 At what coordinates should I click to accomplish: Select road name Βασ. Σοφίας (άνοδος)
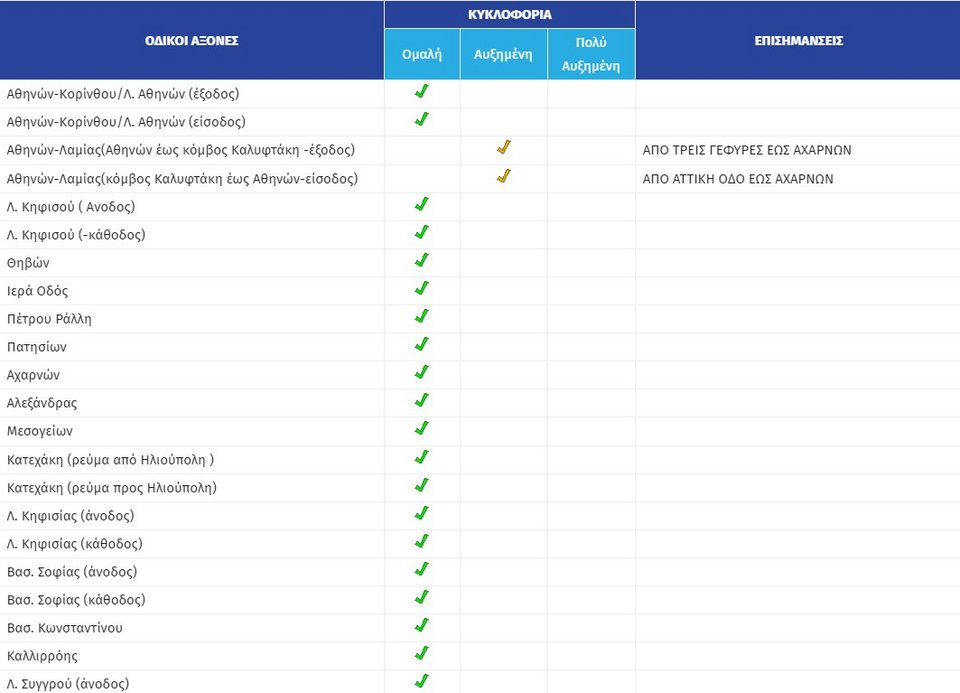(72, 572)
